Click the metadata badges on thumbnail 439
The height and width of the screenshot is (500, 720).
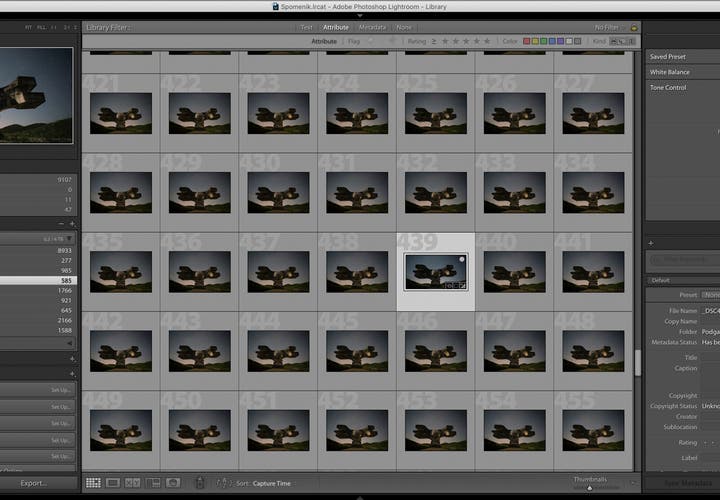pos(455,286)
